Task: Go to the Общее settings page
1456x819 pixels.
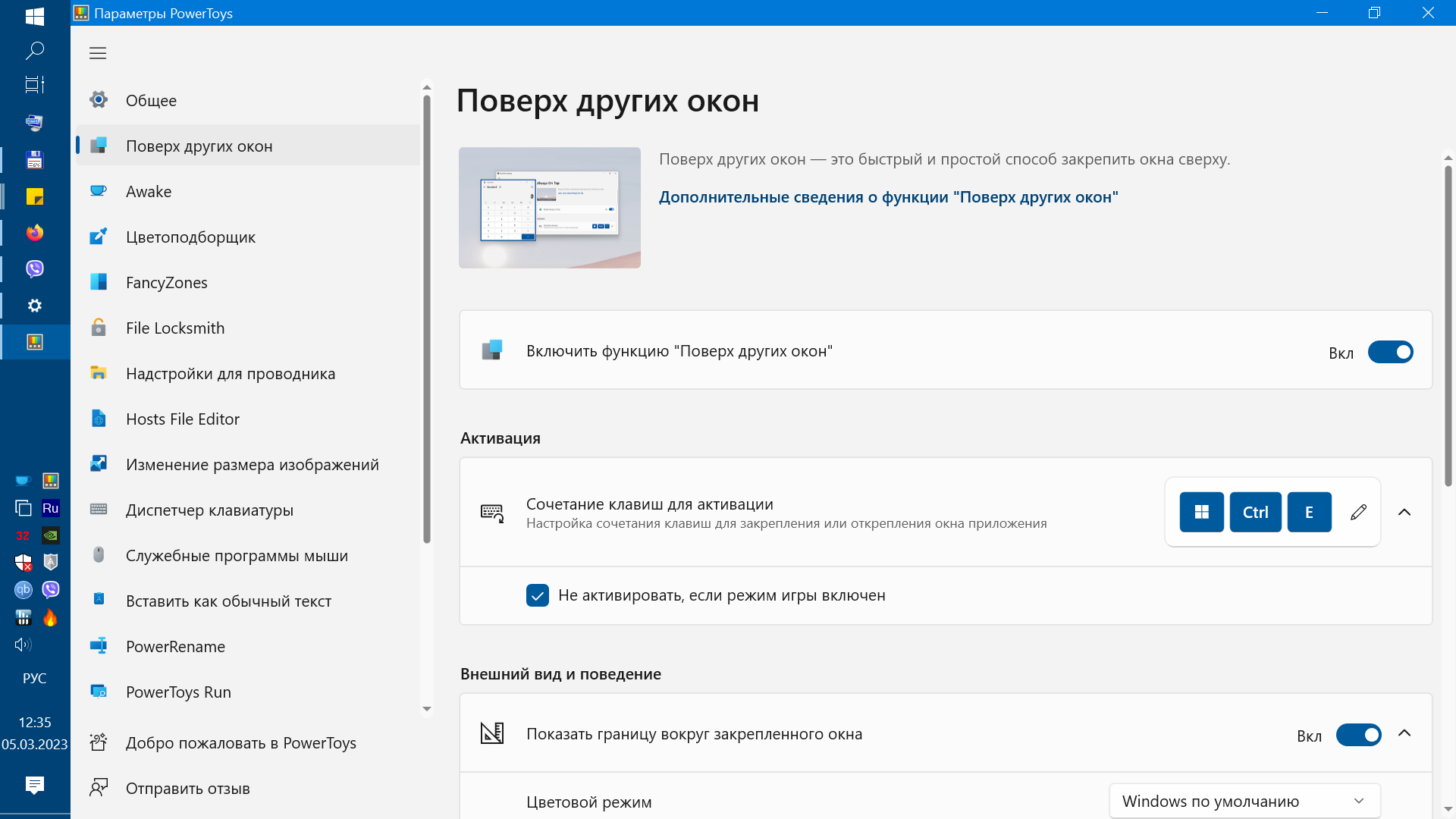Action: (x=151, y=100)
